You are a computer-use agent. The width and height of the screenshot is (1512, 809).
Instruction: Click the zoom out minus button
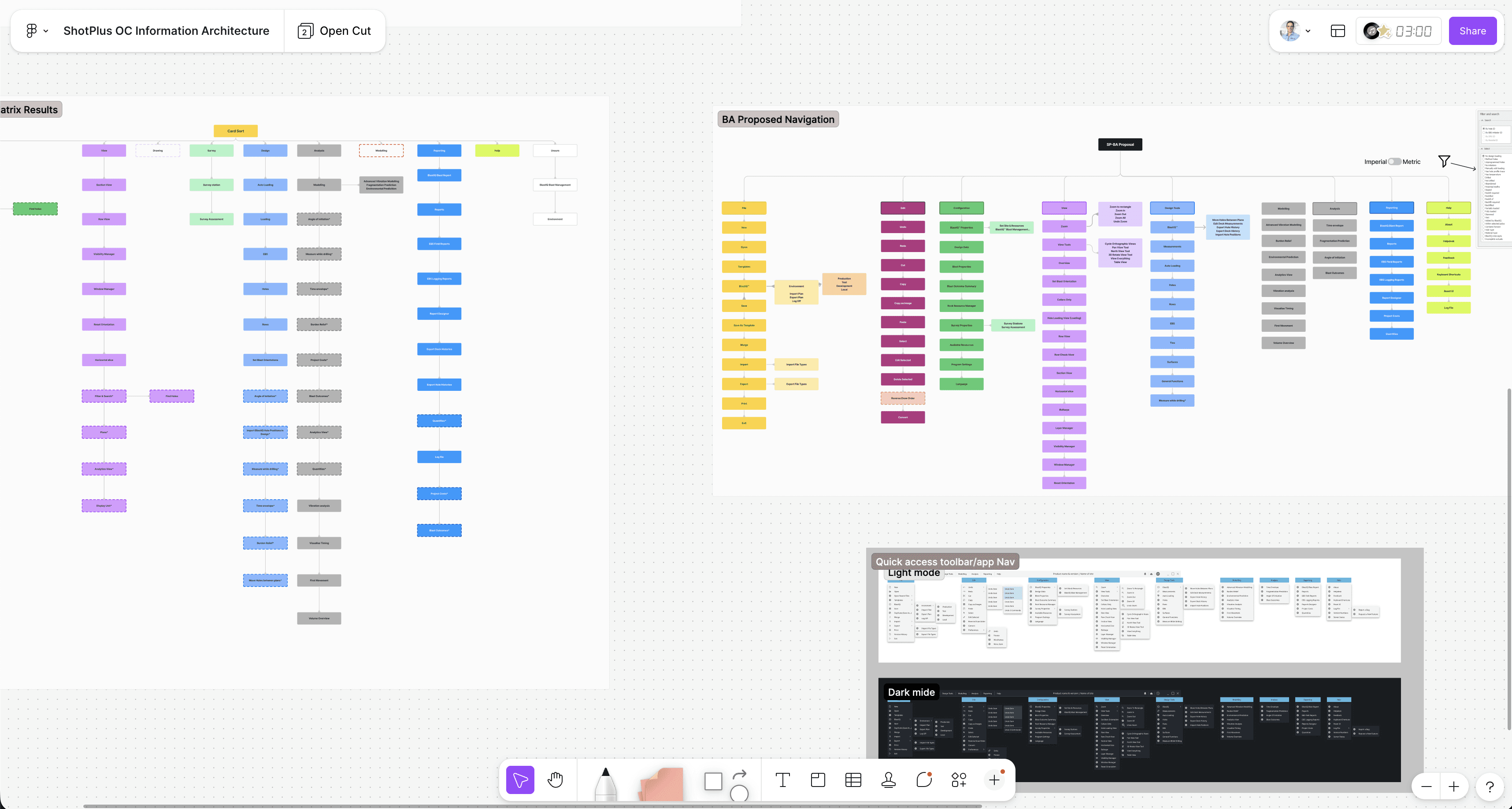coord(1426,787)
